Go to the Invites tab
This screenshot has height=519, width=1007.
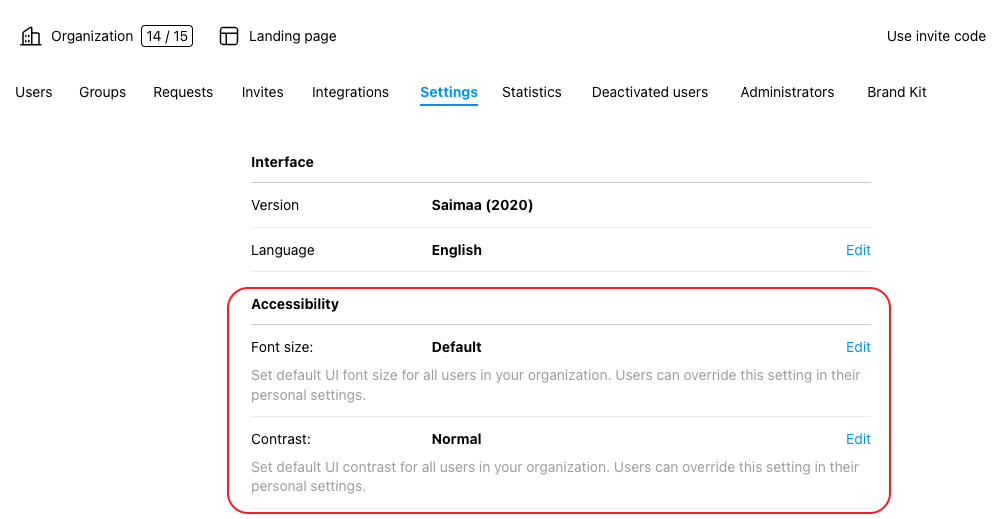pos(263,92)
